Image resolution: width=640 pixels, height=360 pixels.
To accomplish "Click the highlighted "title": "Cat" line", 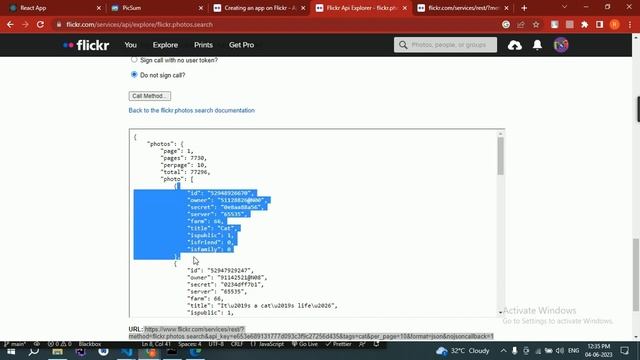I will (211, 228).
